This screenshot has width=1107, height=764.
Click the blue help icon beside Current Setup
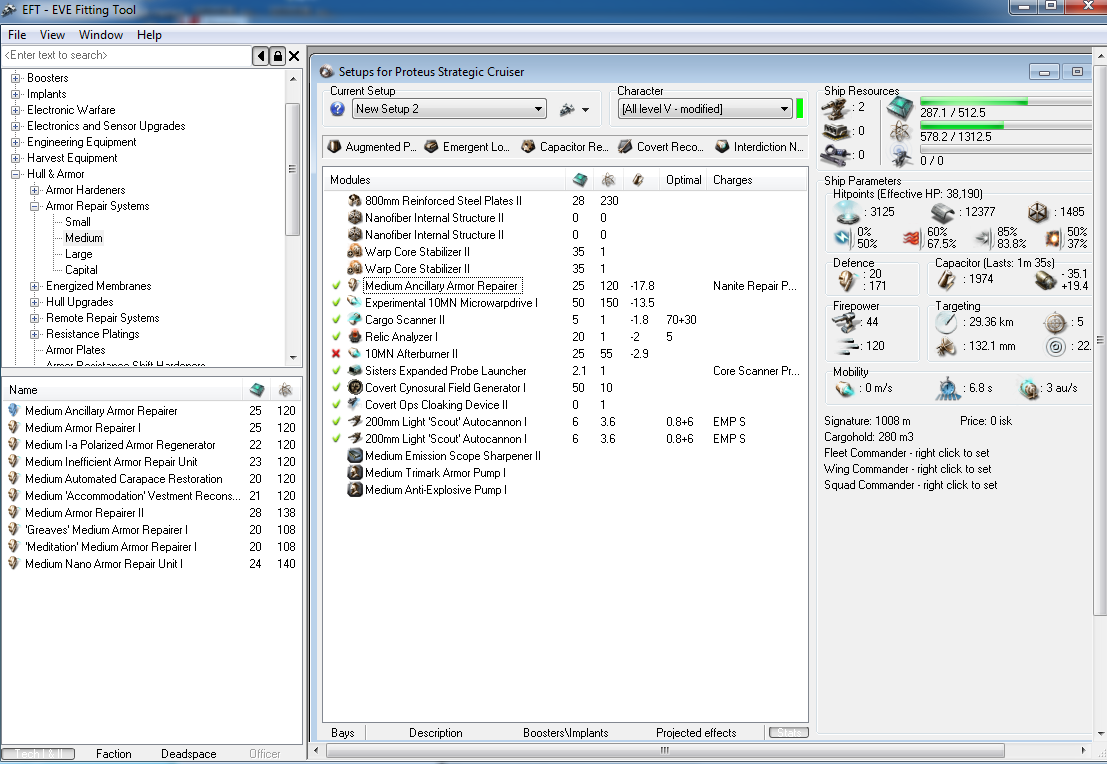337,109
